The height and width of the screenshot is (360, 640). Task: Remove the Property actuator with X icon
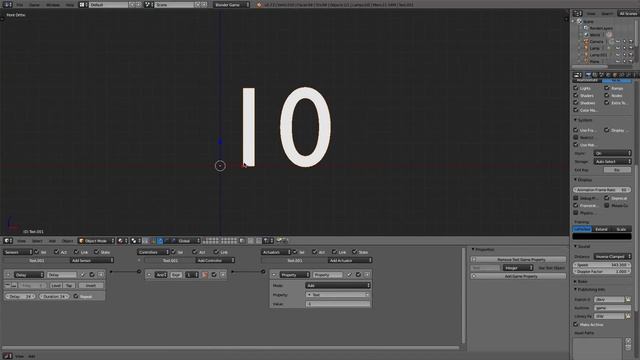(367, 275)
